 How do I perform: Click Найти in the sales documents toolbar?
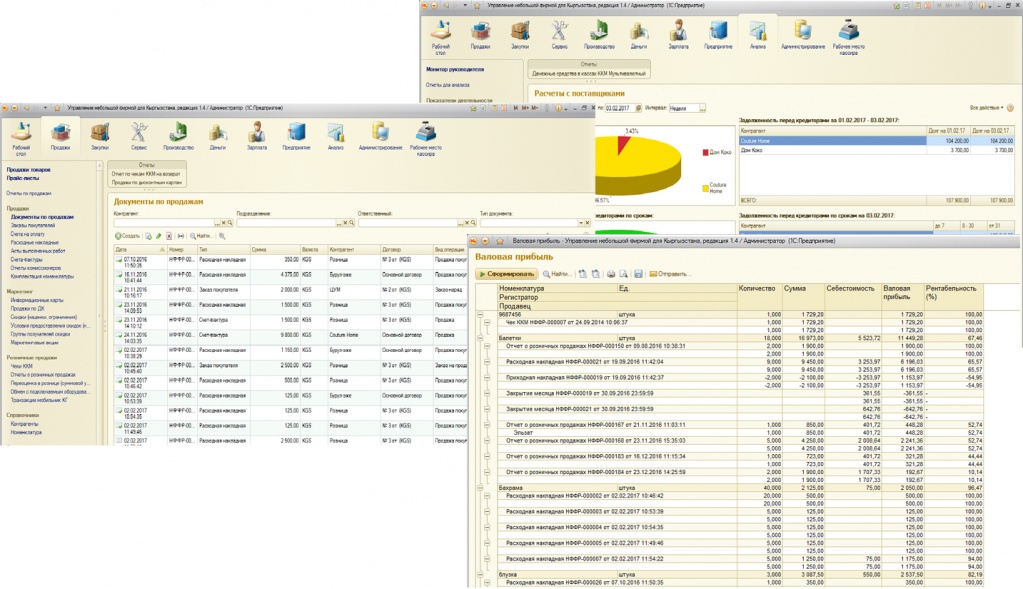201,236
